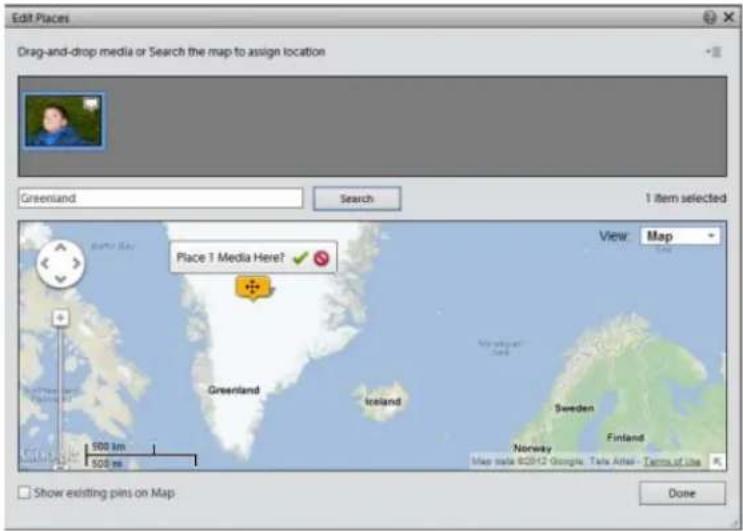The height and width of the screenshot is (531, 743).
Task: Click the Greenland label on the map
Action: point(234,390)
